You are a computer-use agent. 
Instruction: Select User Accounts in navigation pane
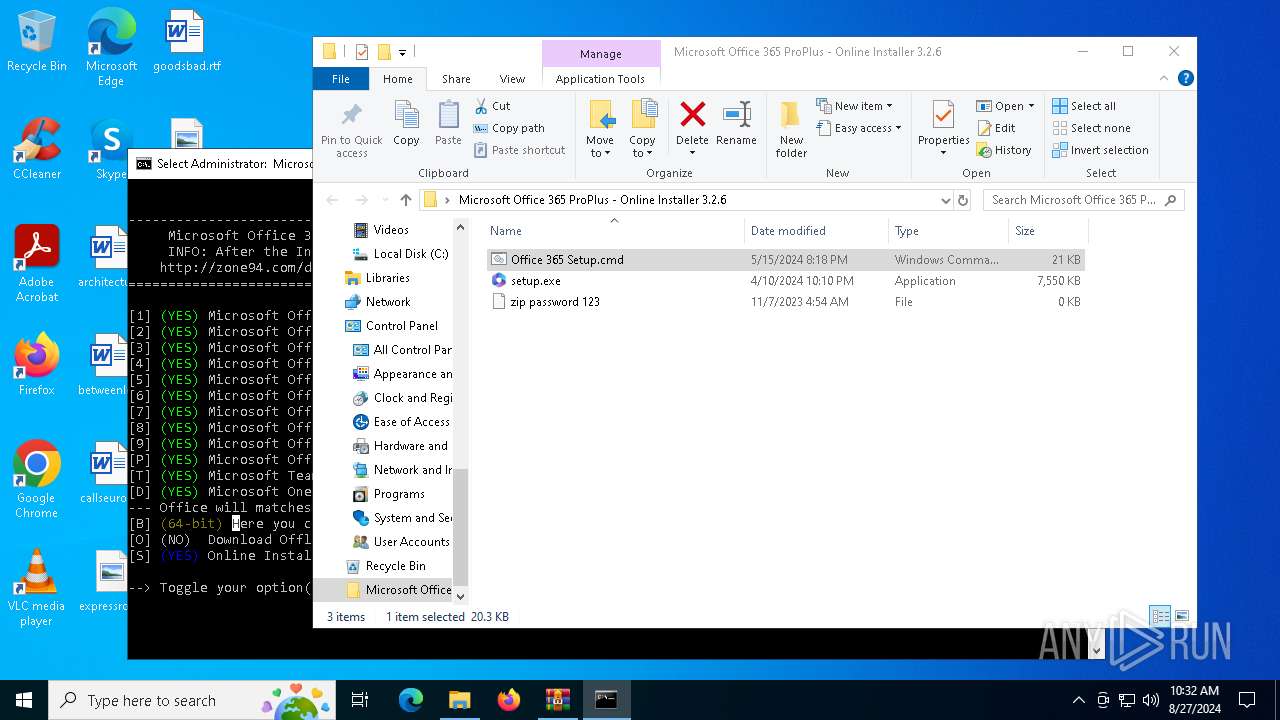click(402, 542)
